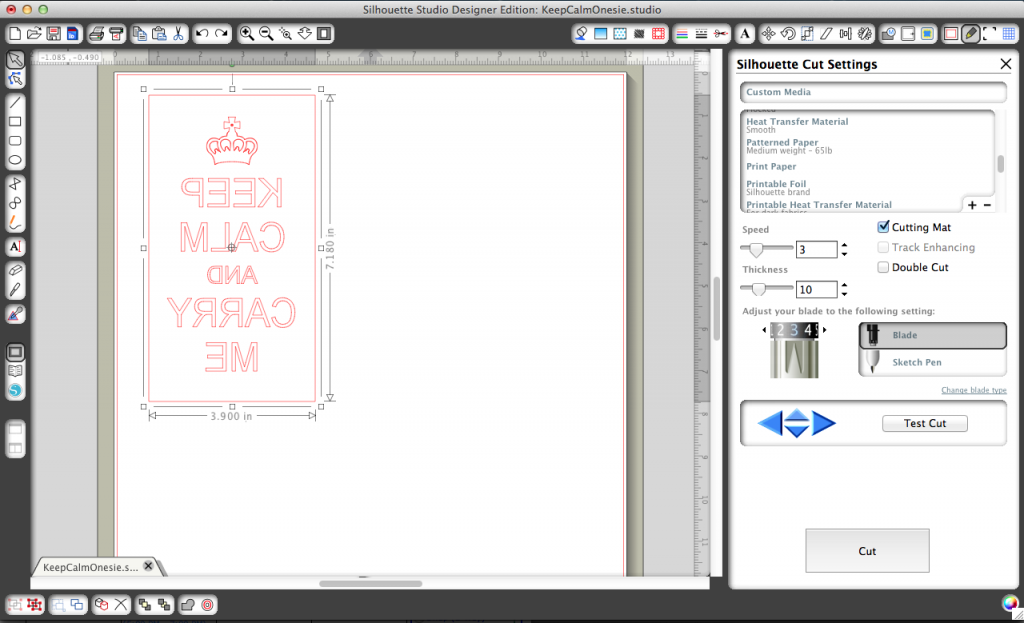Fit page to window

324,33
